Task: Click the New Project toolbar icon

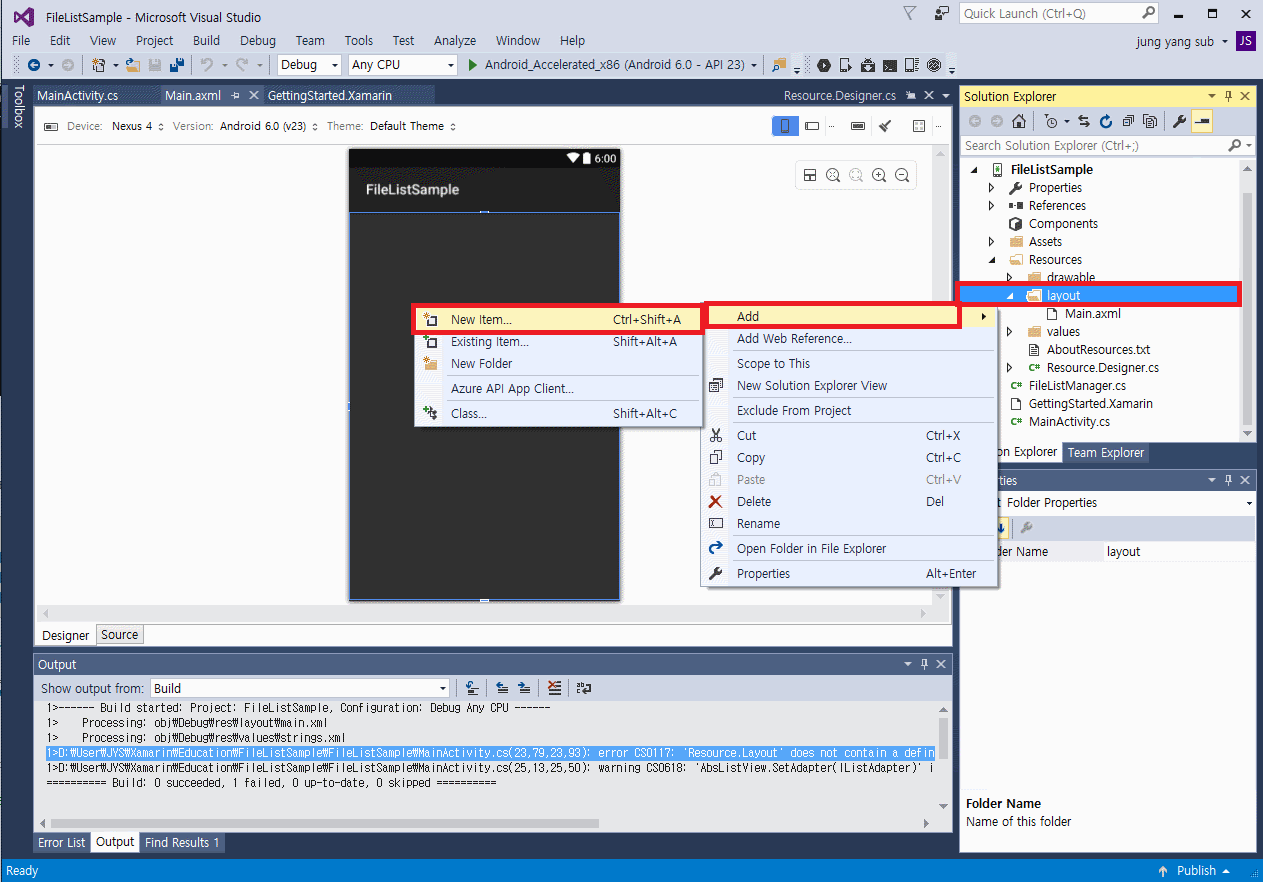Action: coord(98,65)
